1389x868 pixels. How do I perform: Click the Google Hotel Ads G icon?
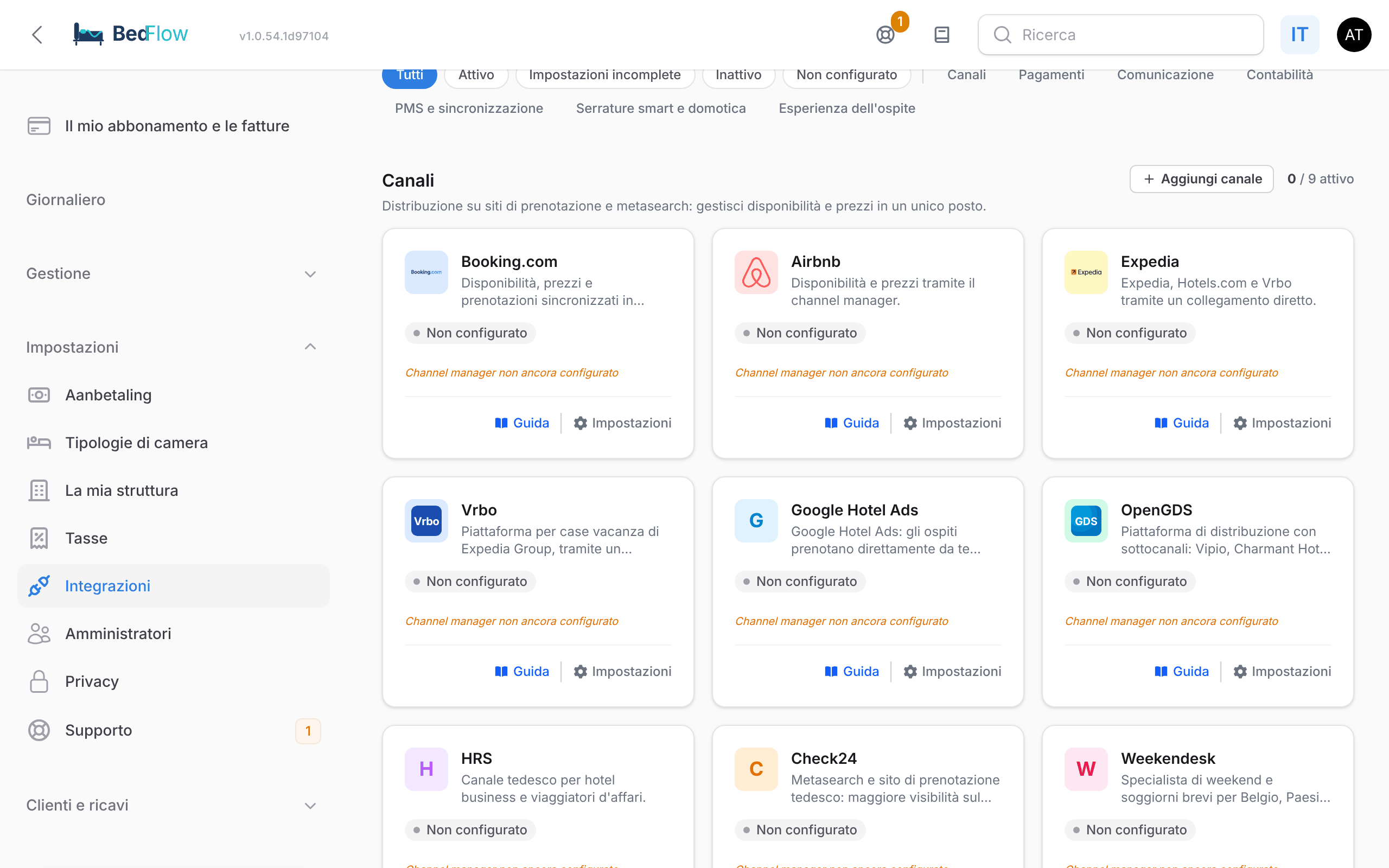coord(756,521)
